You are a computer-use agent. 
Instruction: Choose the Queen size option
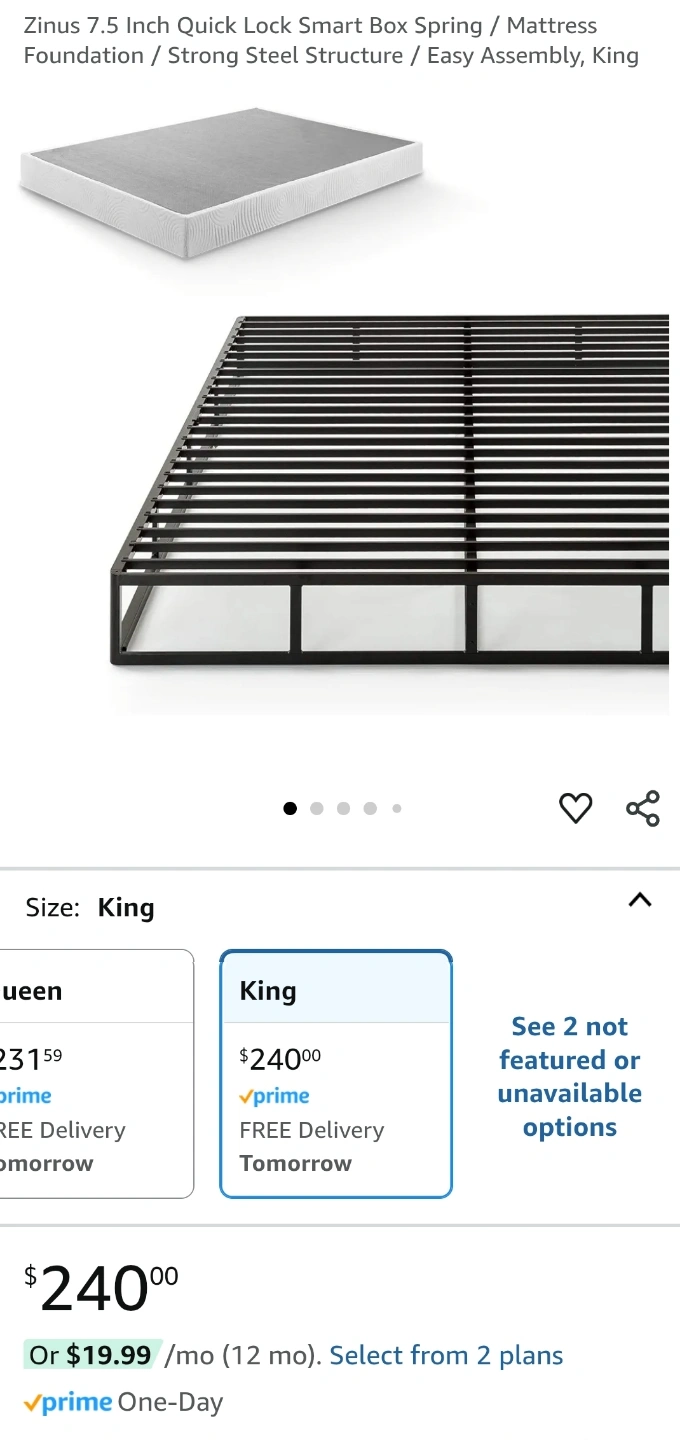95,1073
